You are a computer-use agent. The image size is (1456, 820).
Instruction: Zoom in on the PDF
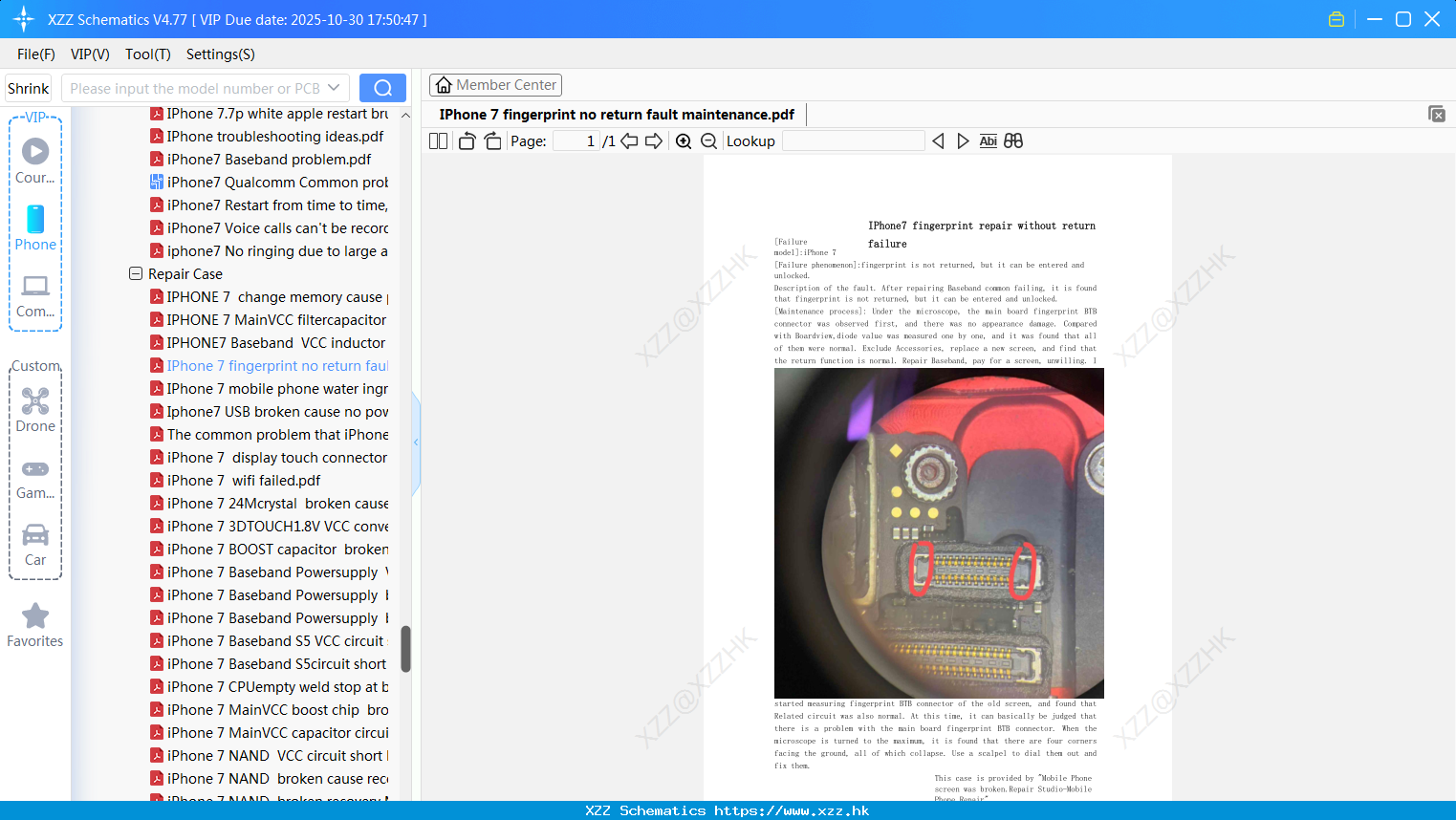[684, 140]
